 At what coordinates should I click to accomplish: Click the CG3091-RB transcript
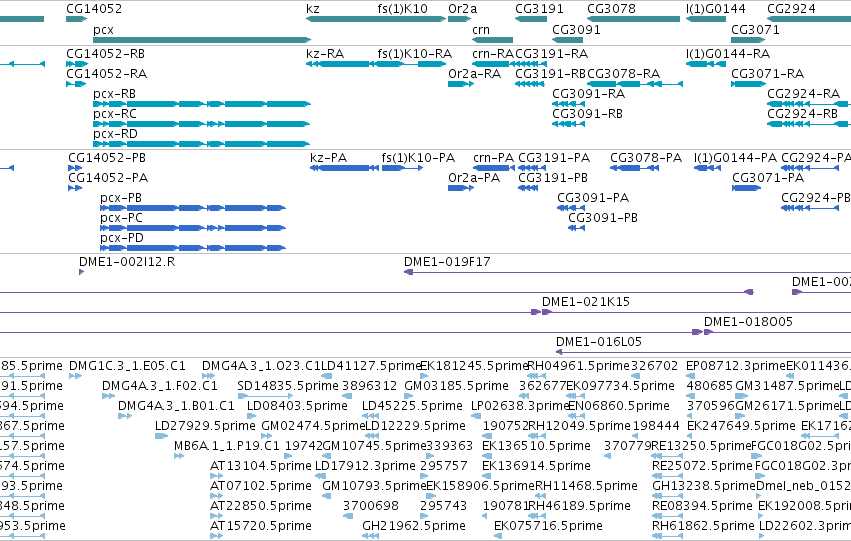coord(569,124)
